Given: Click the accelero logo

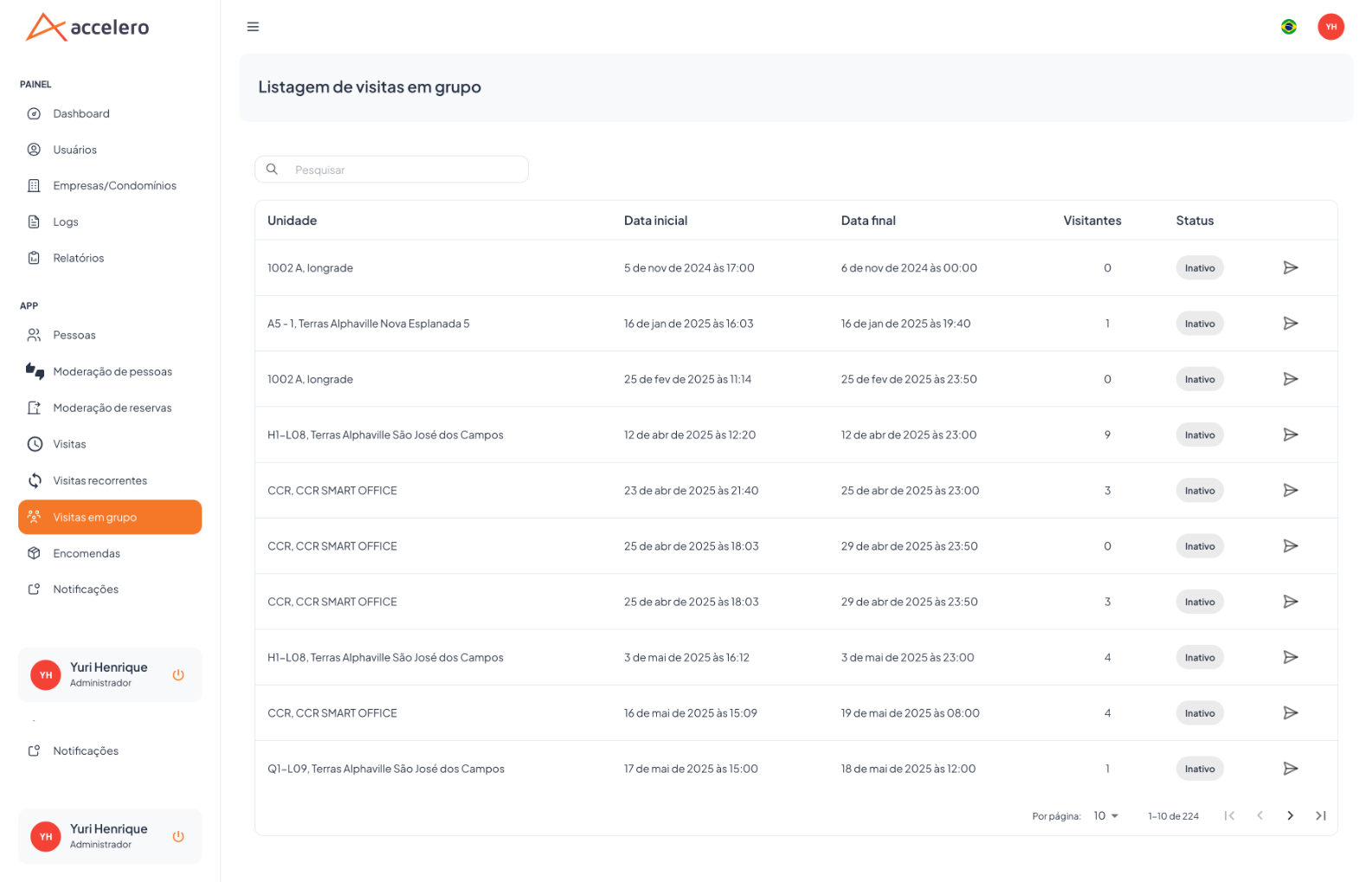Looking at the screenshot, I should coord(87,27).
